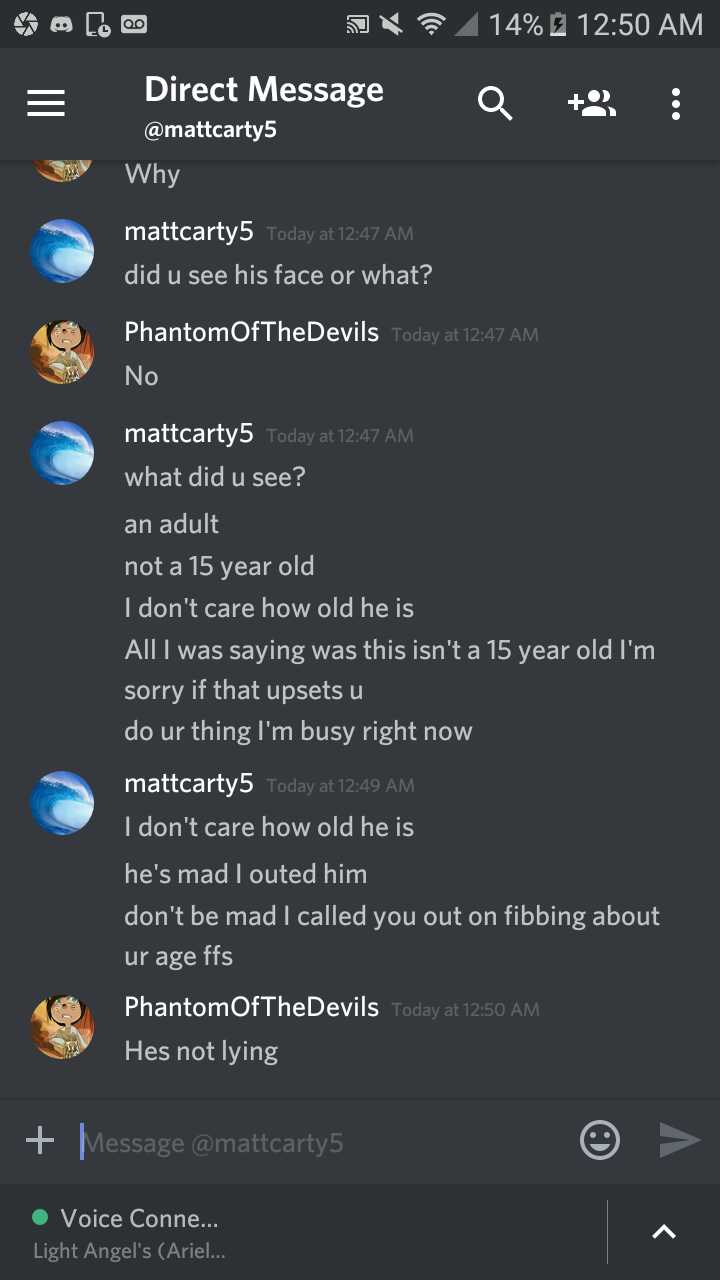Open the three-dot overflow menu
This screenshot has width=720, height=1280.
point(676,103)
